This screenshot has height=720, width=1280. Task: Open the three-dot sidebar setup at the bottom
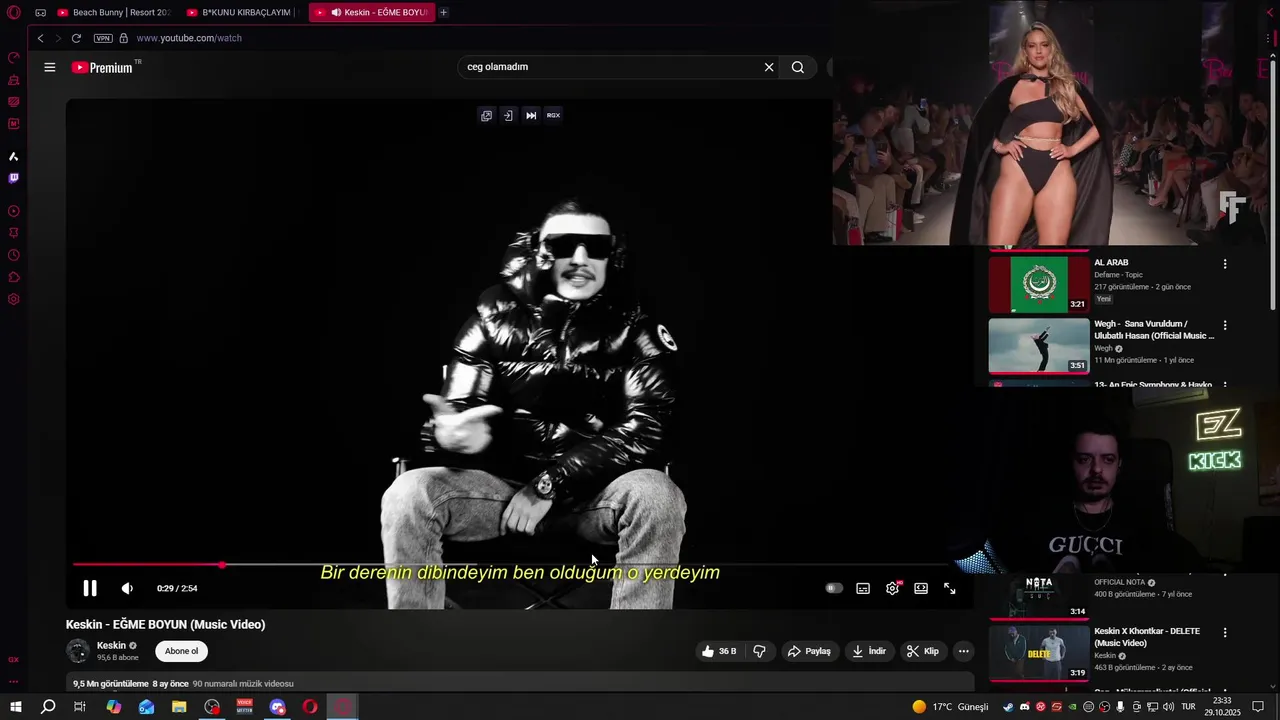pos(14,682)
